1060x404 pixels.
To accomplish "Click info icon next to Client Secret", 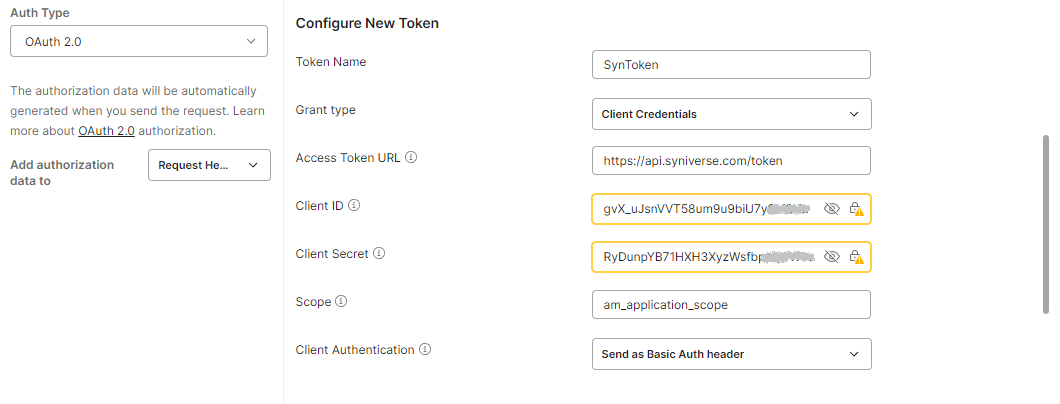I will point(379,254).
